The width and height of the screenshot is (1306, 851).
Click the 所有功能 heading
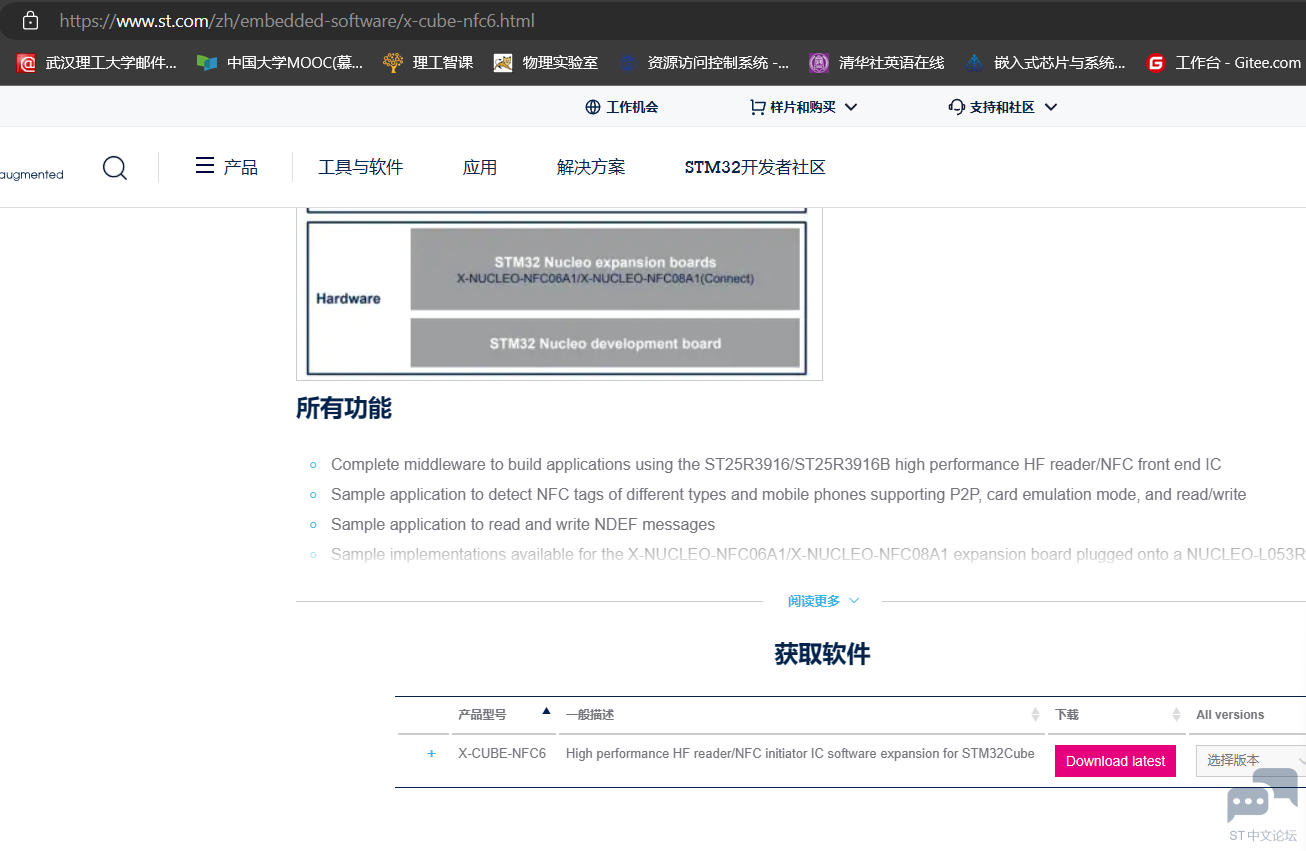344,408
